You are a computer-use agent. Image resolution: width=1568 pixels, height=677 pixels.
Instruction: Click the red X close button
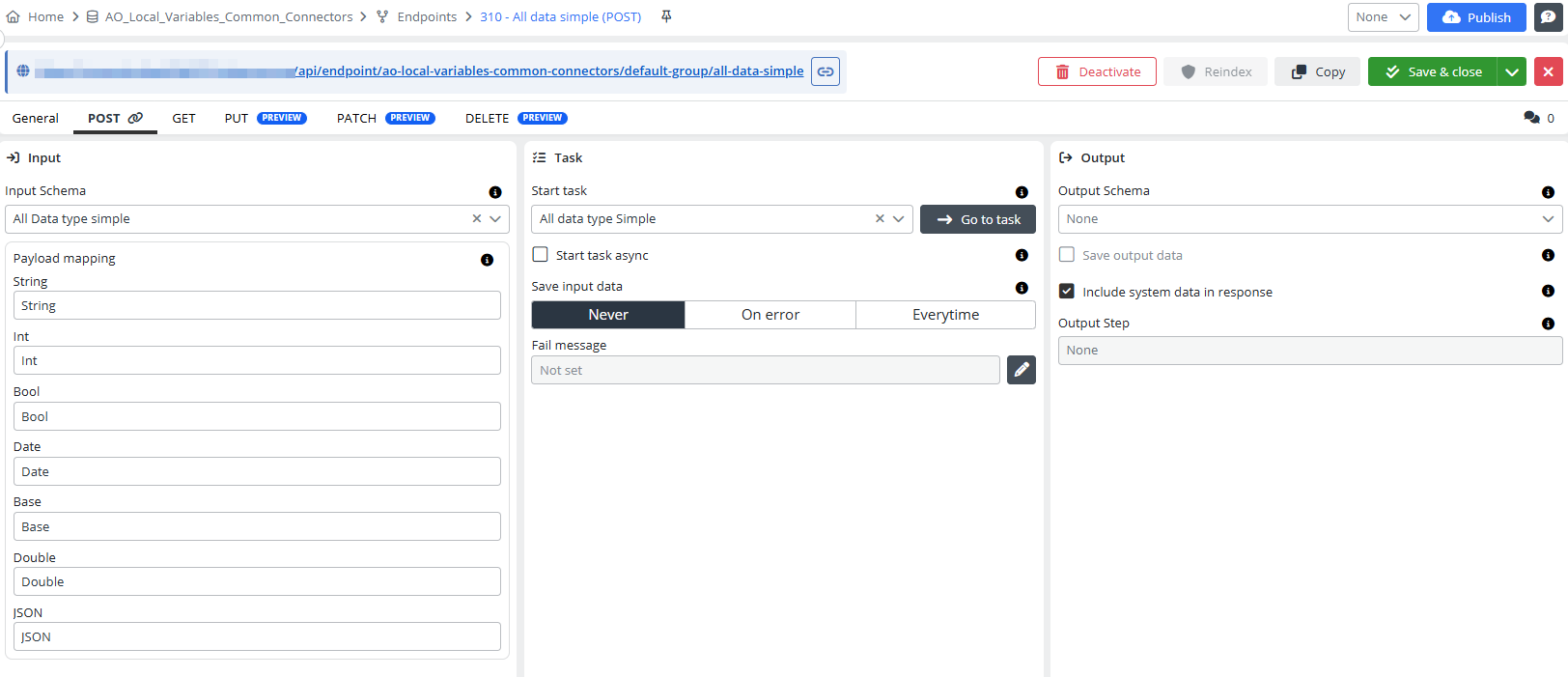pos(1548,71)
